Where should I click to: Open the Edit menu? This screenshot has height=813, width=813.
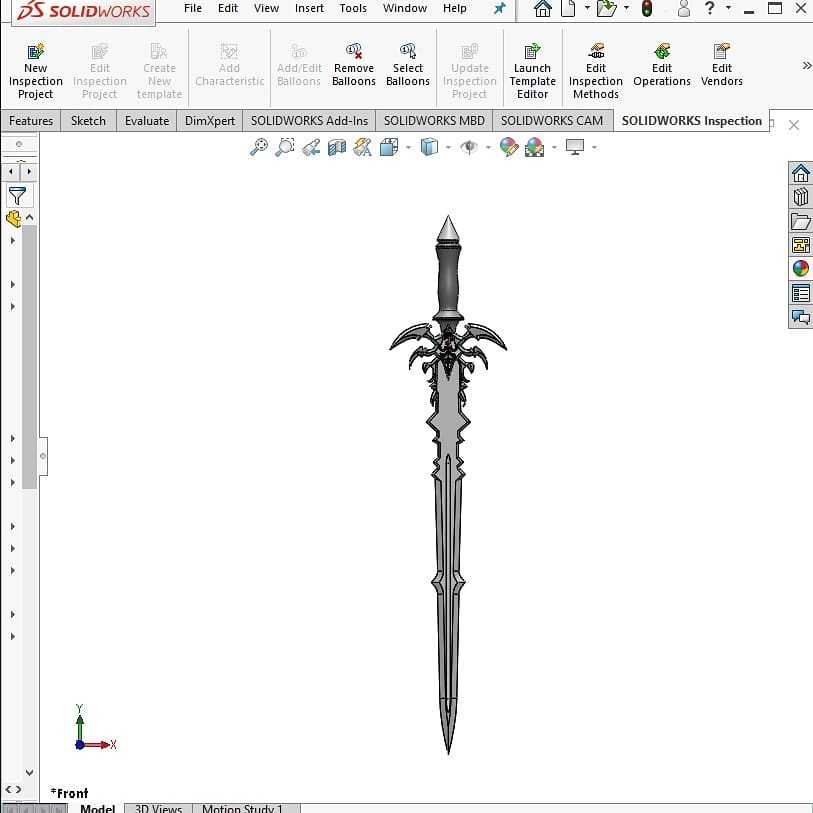[228, 8]
